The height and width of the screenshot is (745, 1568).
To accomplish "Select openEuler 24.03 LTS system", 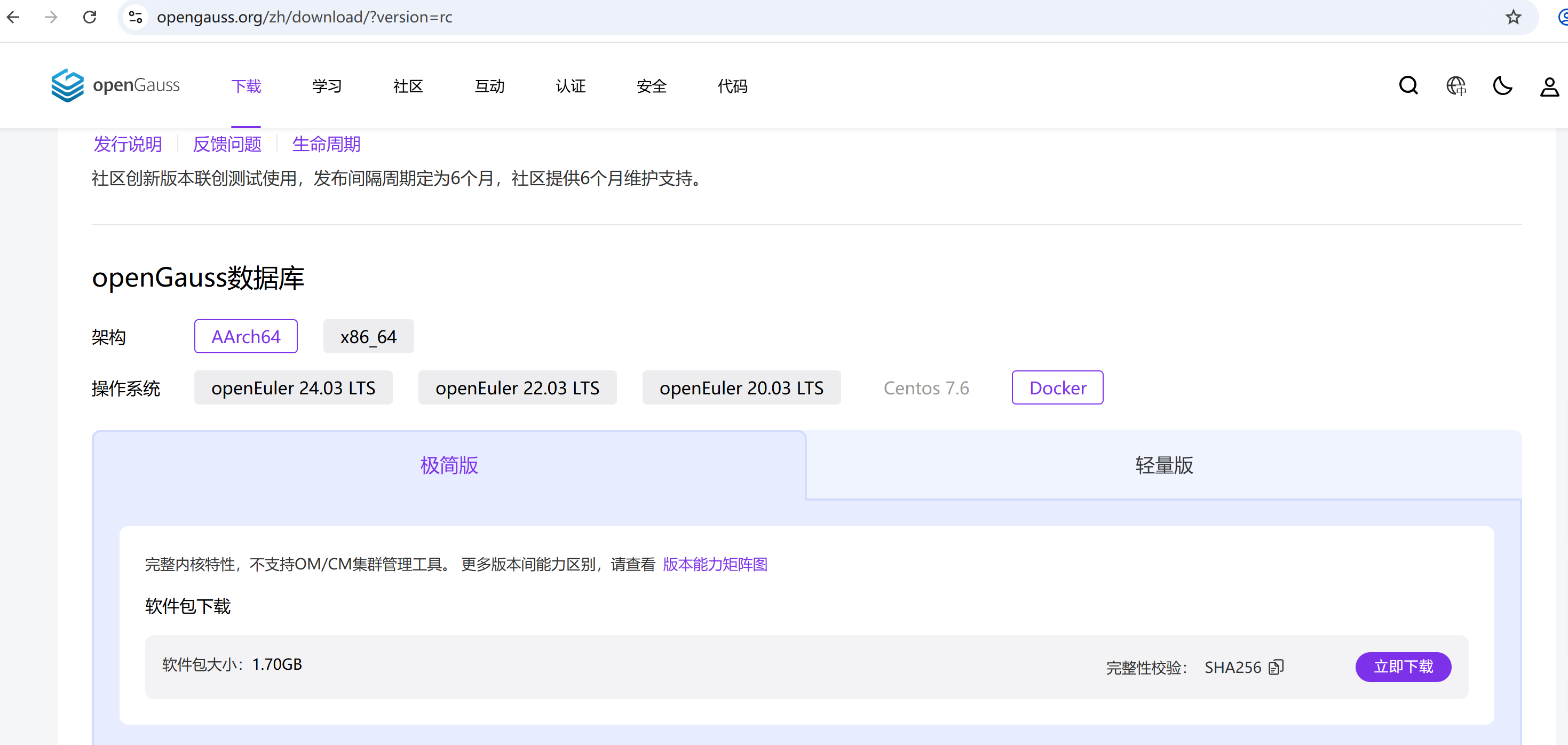I will click(x=294, y=387).
